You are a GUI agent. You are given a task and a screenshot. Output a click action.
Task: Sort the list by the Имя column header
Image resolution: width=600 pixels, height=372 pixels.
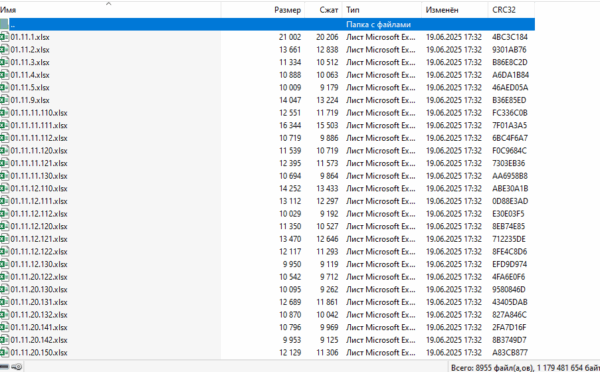tap(110, 10)
